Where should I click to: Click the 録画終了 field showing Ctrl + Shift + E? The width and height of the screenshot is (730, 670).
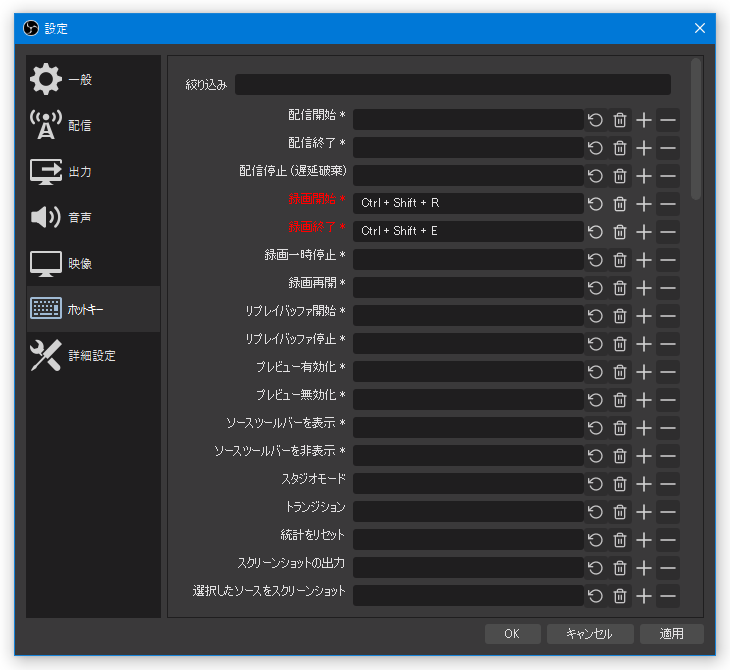468,232
